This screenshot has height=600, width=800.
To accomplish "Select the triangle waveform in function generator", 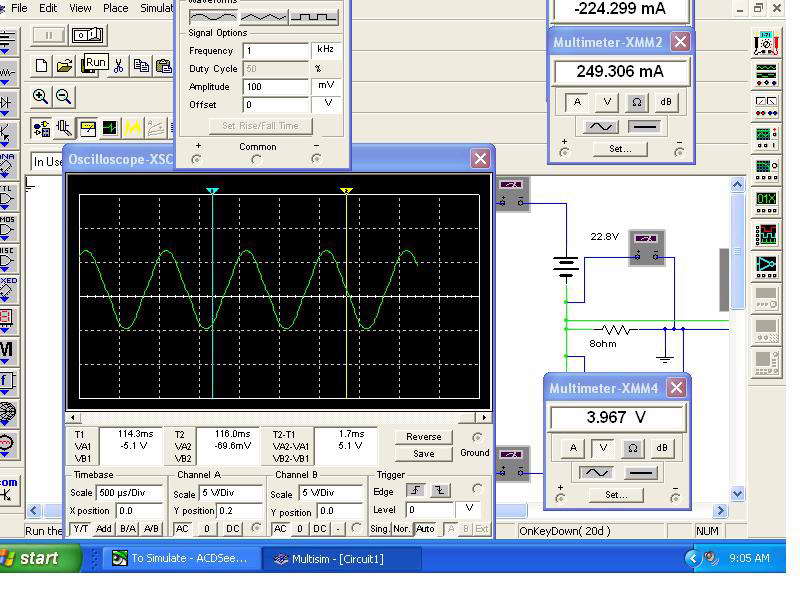I will click(263, 17).
